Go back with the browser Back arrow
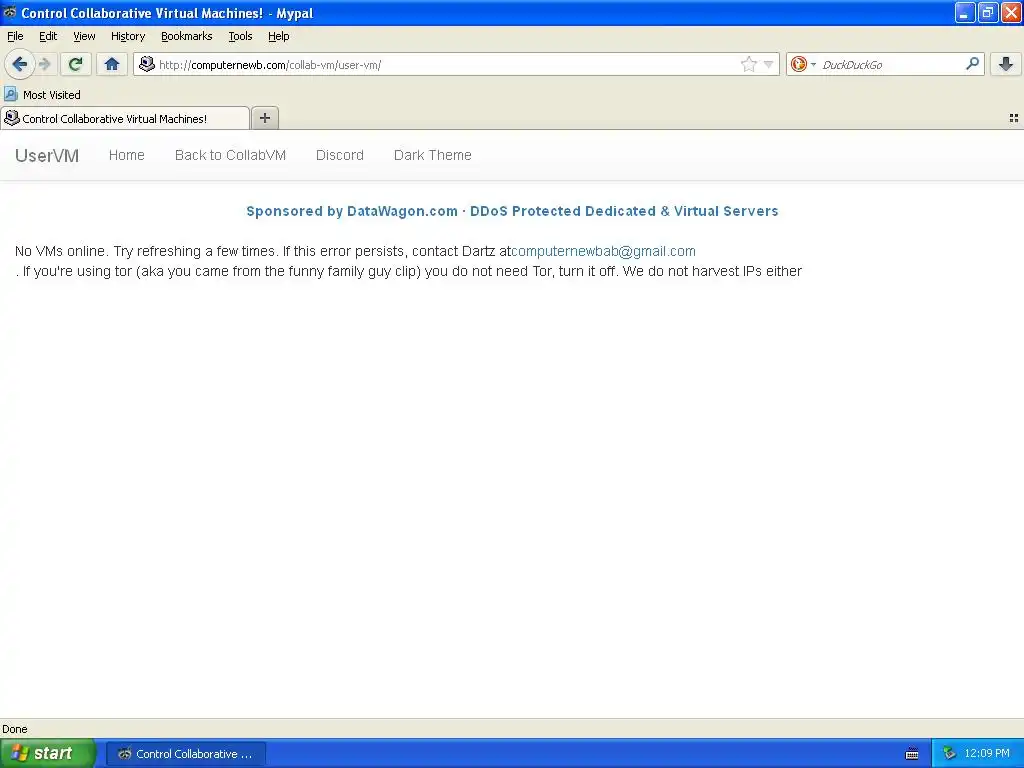The height and width of the screenshot is (768, 1024). pyautogui.click(x=20, y=64)
